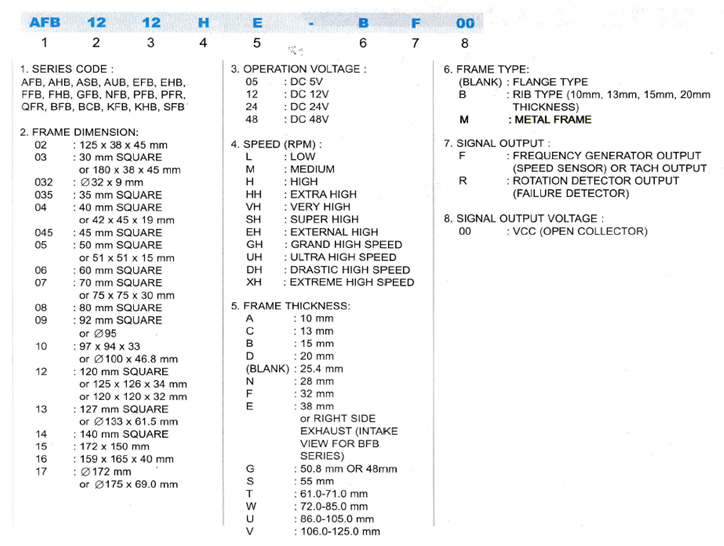The width and height of the screenshot is (724, 546).
Task: Click the FRAME THICKNESS section heading
Action: click(x=290, y=305)
